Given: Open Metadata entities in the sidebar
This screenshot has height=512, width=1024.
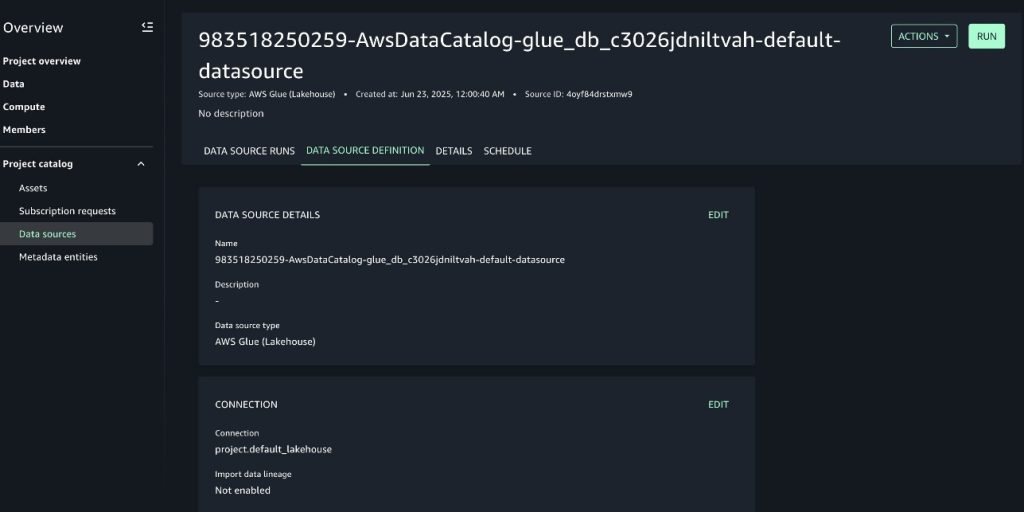Looking at the screenshot, I should point(58,257).
